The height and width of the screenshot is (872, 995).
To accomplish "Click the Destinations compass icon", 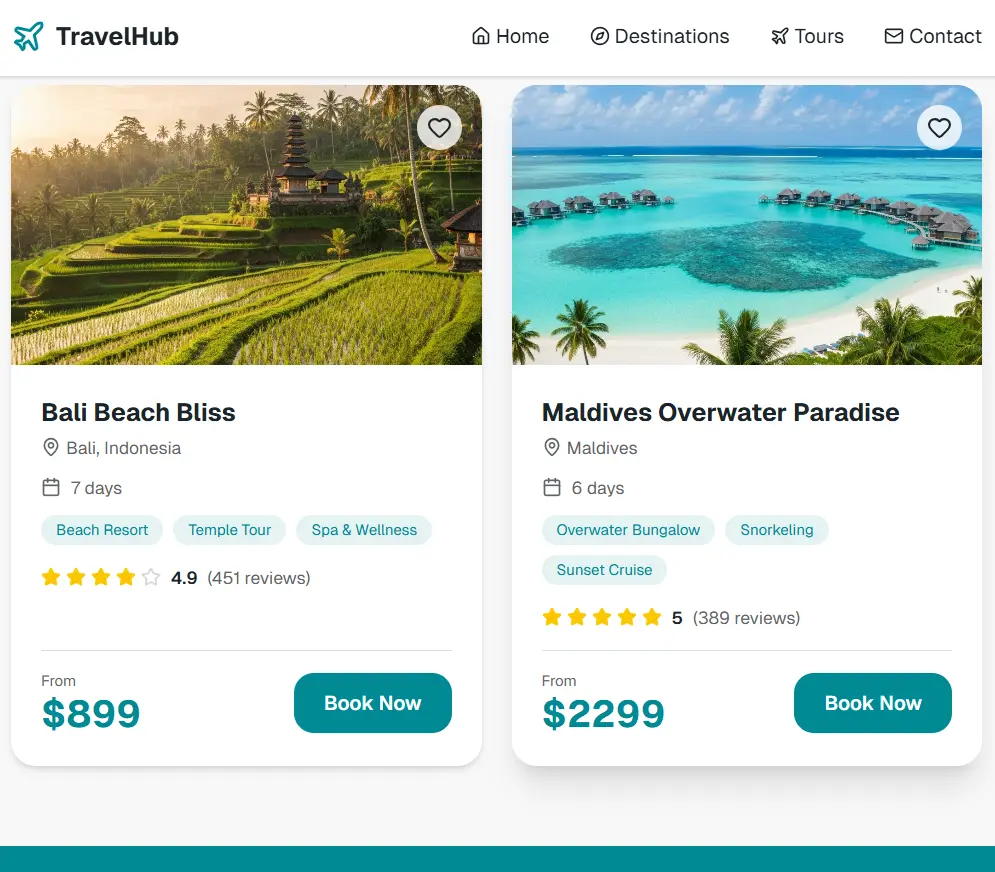I will coord(600,37).
